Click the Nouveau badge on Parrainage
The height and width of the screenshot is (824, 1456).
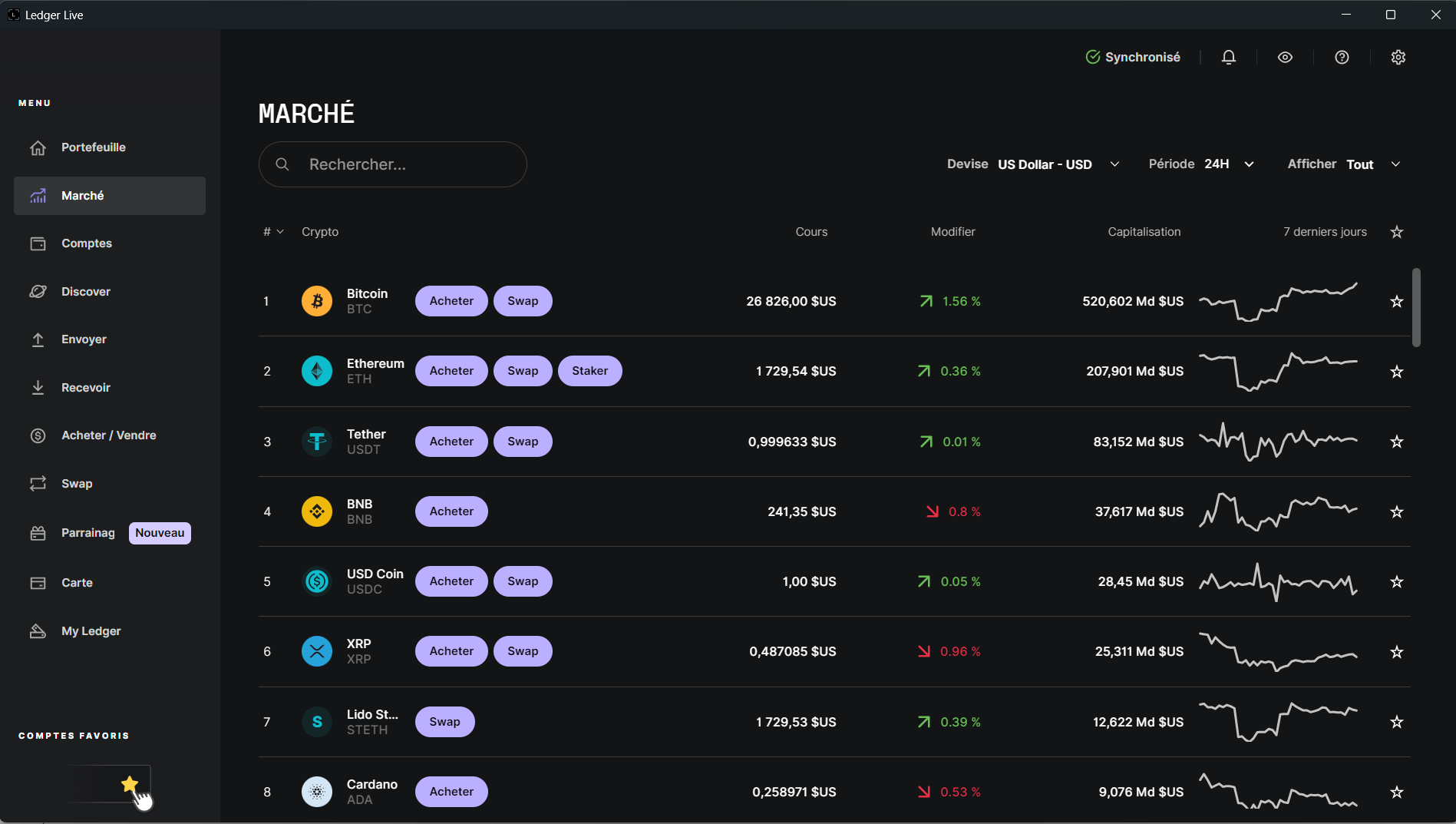(160, 533)
